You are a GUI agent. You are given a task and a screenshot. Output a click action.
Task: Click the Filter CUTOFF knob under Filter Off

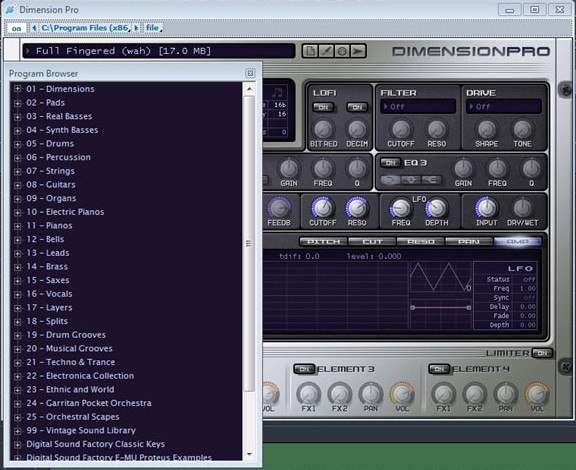point(401,129)
